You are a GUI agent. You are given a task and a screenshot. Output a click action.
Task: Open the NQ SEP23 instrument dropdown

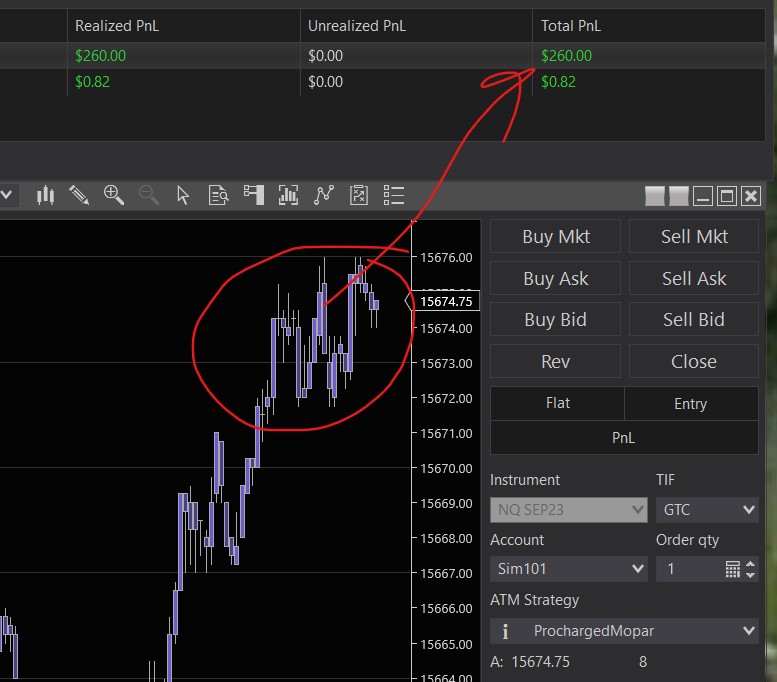point(568,510)
